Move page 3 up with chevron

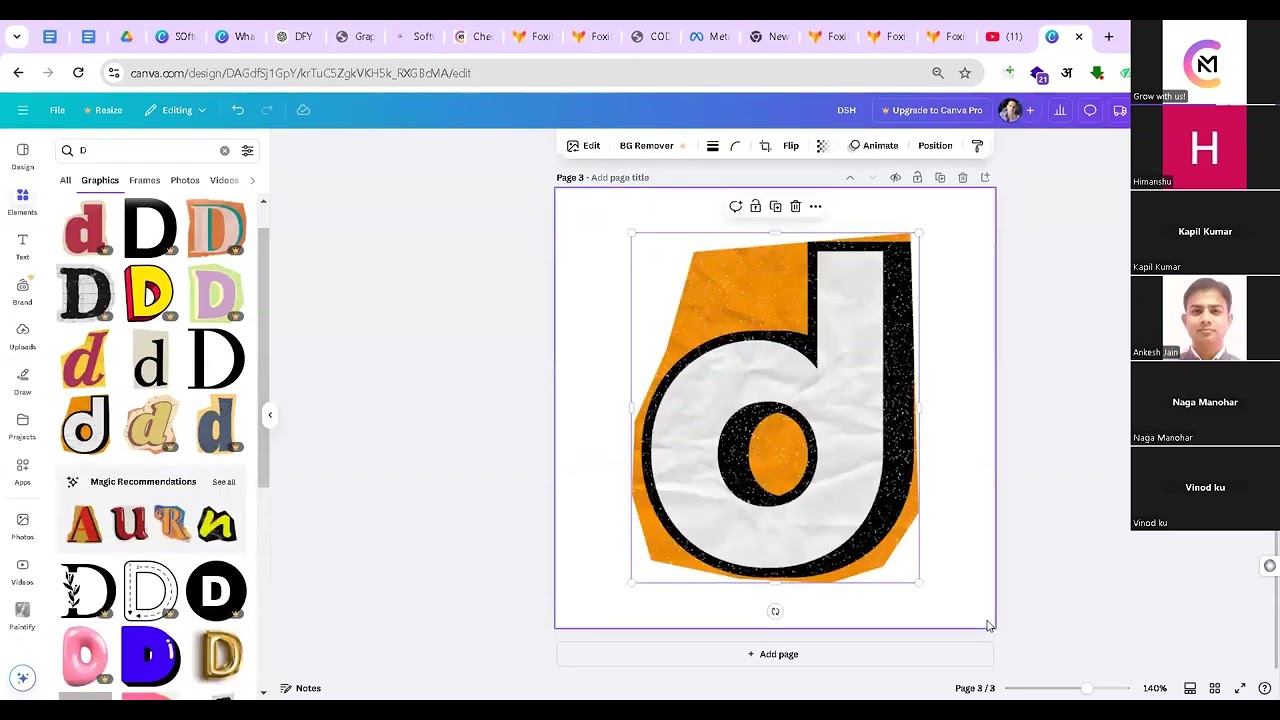850,178
